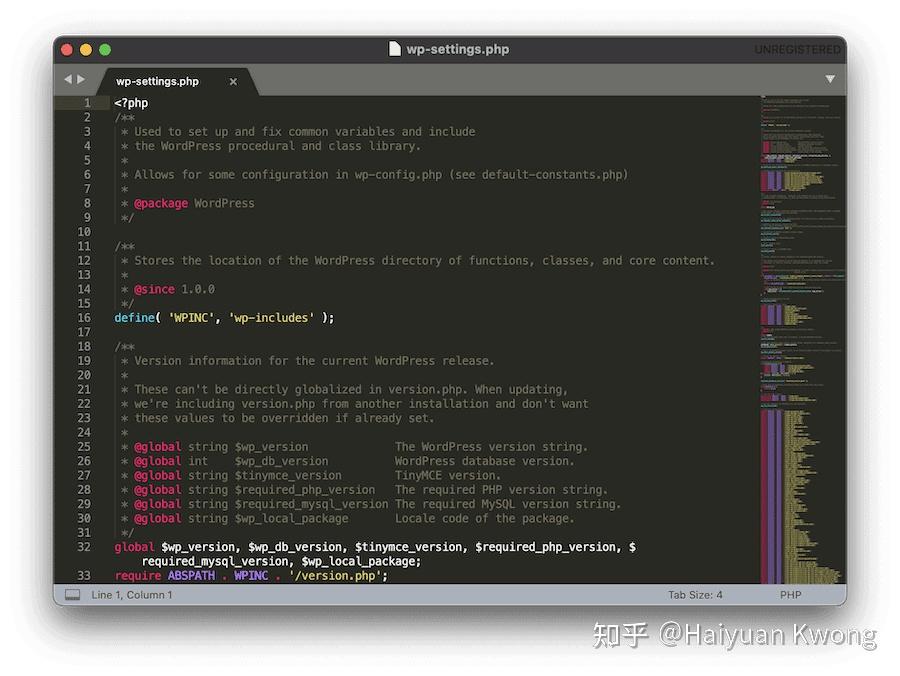Viewport: 900px width, 676px height.
Task: Close the wp-settings.php tab
Action: click(233, 81)
